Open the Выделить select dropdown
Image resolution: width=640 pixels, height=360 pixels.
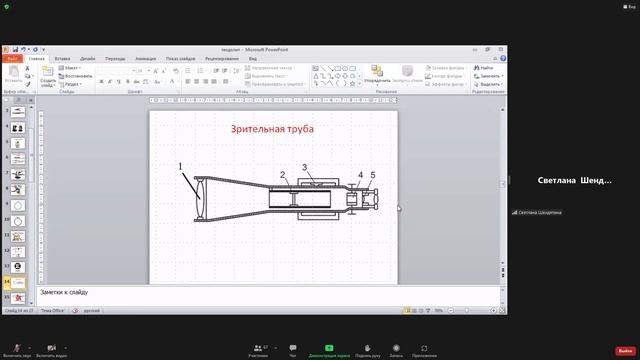(x=489, y=84)
